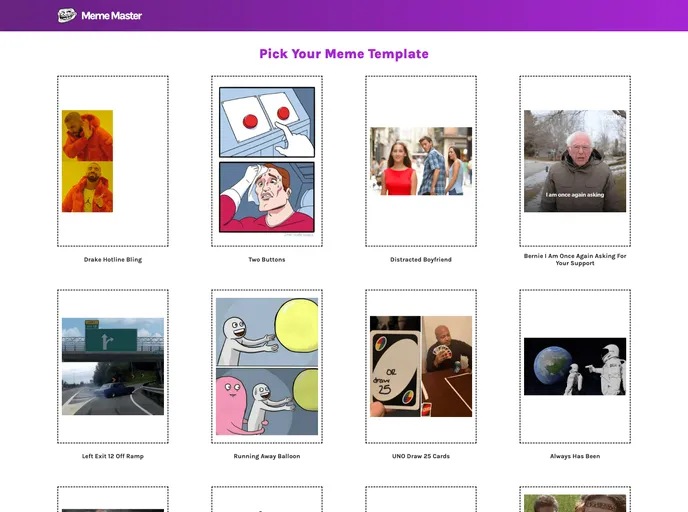The width and height of the screenshot is (688, 512).
Task: Choose the Two Buttons meme template
Action: (x=267, y=161)
